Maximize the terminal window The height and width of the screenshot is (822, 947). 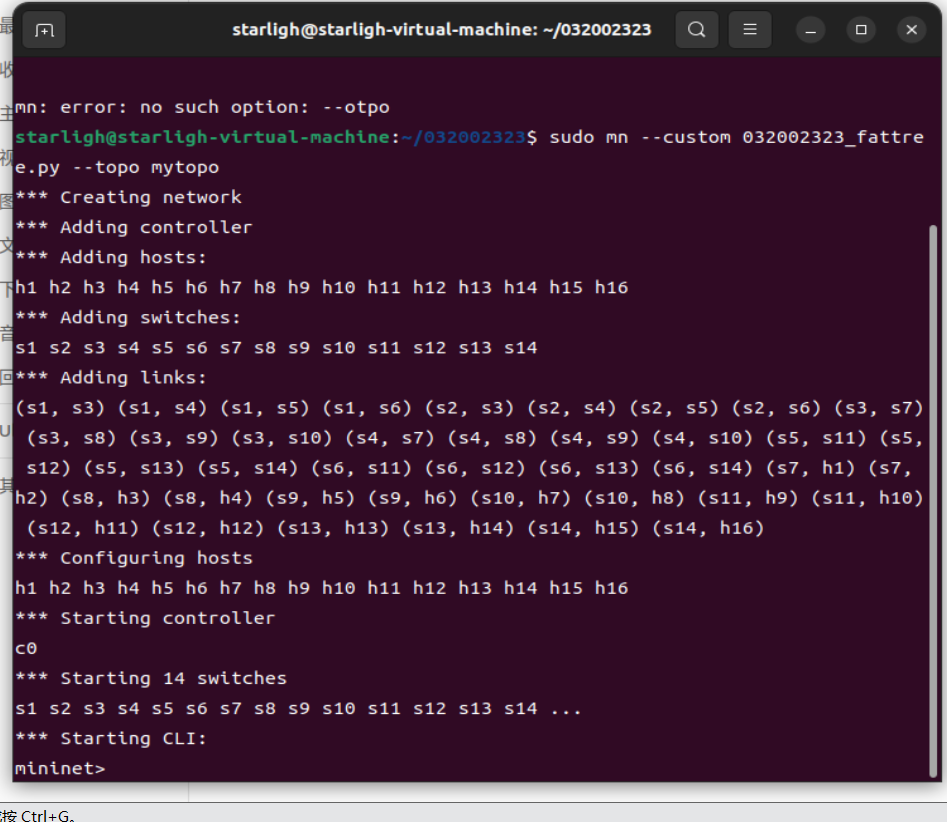861,30
